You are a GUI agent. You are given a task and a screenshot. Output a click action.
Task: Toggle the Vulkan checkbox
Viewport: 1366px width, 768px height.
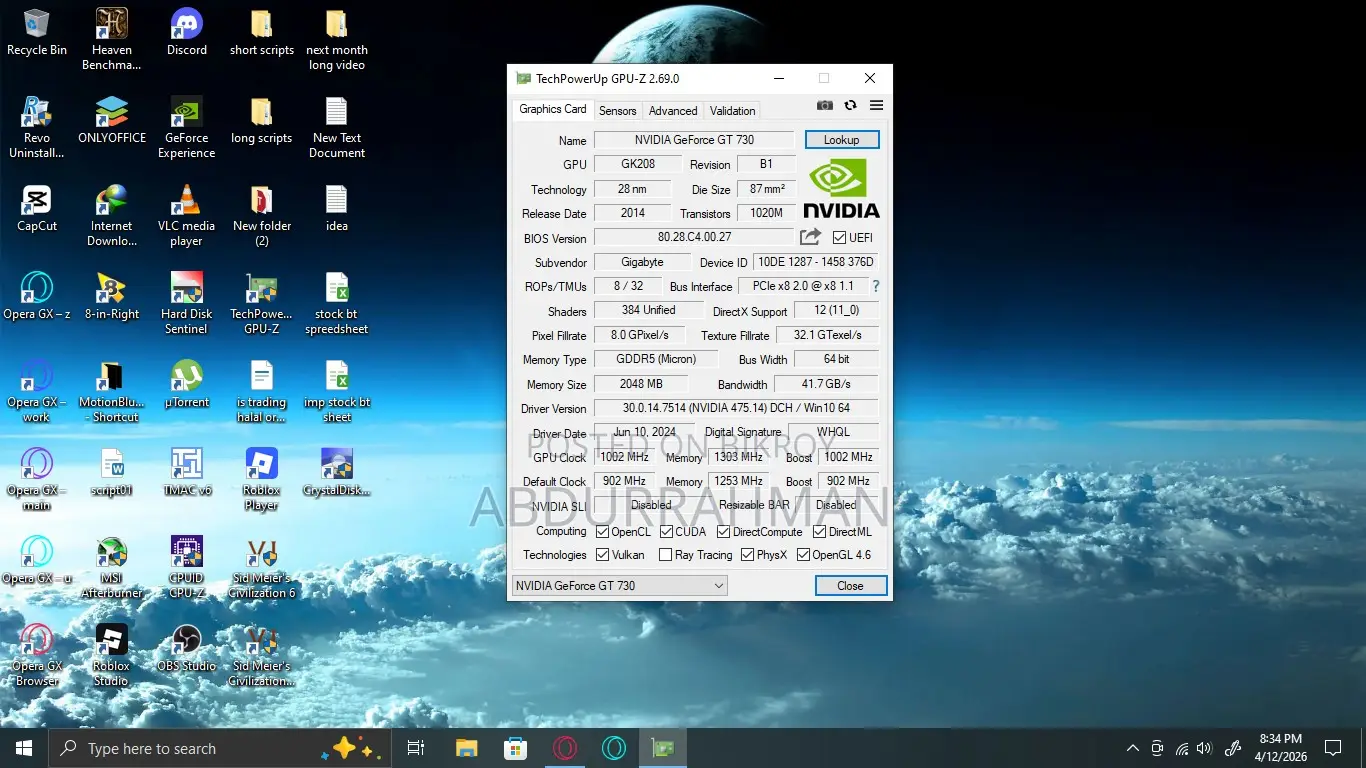pyautogui.click(x=603, y=555)
